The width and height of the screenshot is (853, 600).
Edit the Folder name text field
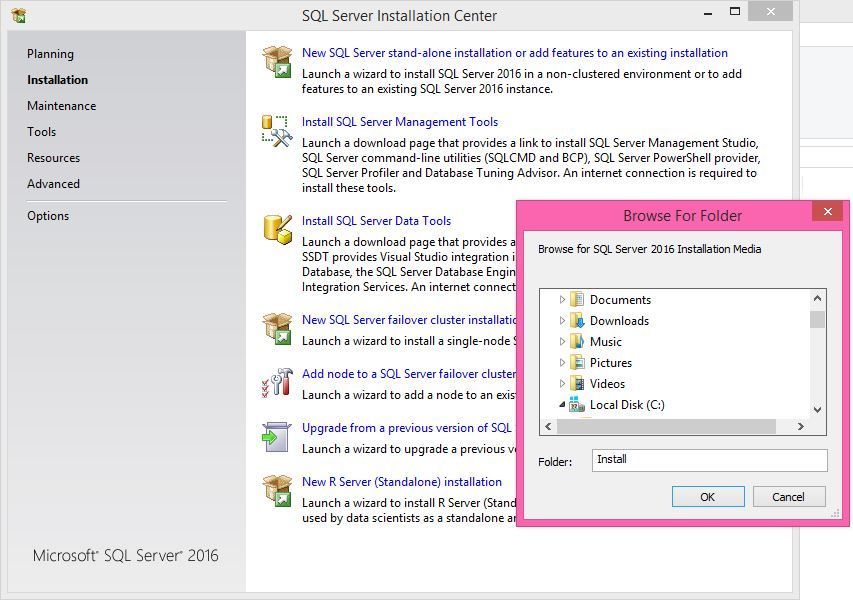click(x=710, y=459)
